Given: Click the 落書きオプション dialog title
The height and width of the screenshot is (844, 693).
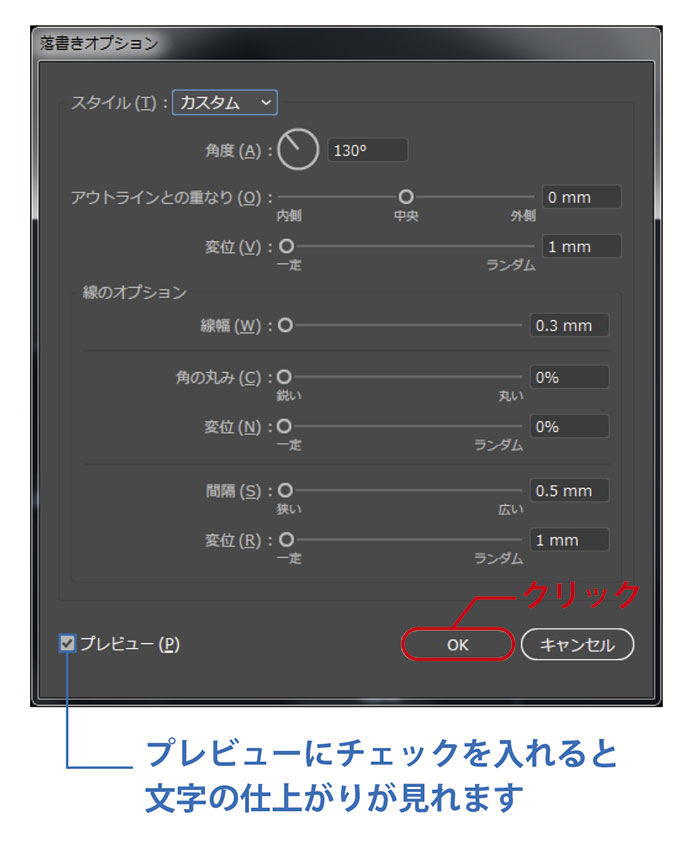Looking at the screenshot, I should click(x=100, y=43).
